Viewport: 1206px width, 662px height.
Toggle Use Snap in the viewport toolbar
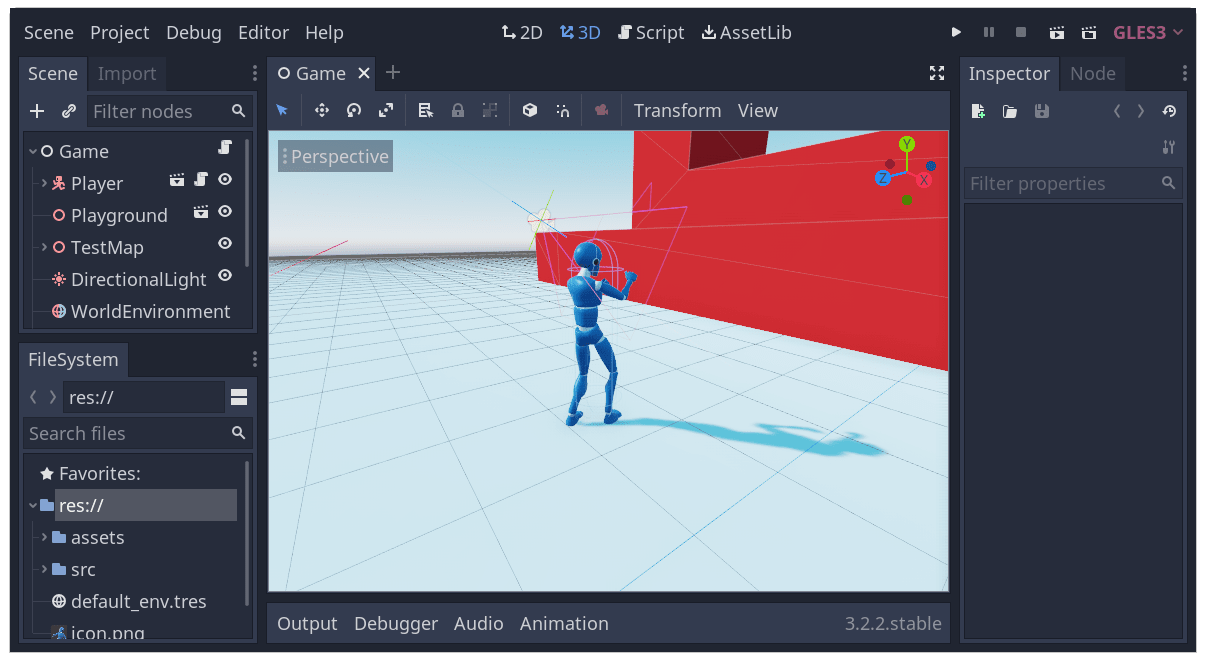click(x=562, y=110)
